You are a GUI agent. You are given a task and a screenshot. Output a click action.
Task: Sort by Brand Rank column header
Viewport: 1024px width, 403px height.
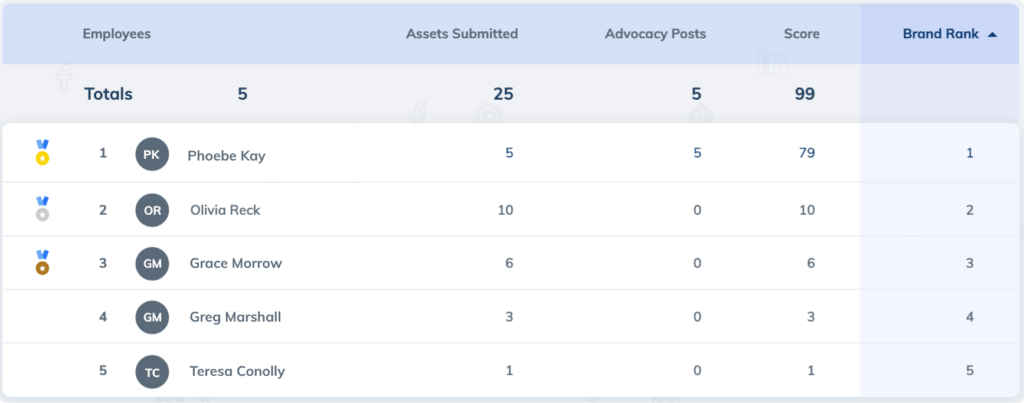click(x=940, y=34)
